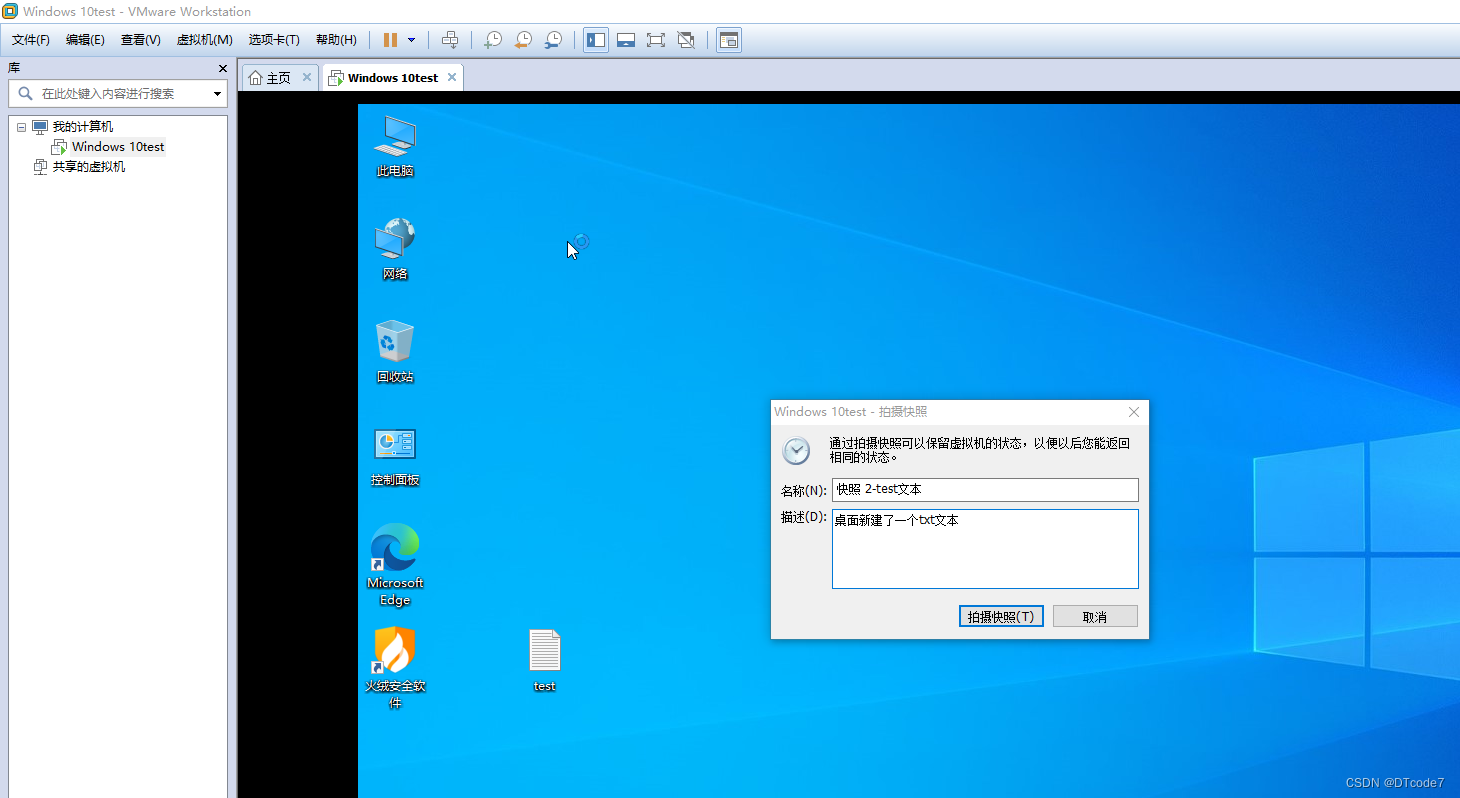Select the test text file icon
The width and height of the screenshot is (1460, 798).
(545, 661)
